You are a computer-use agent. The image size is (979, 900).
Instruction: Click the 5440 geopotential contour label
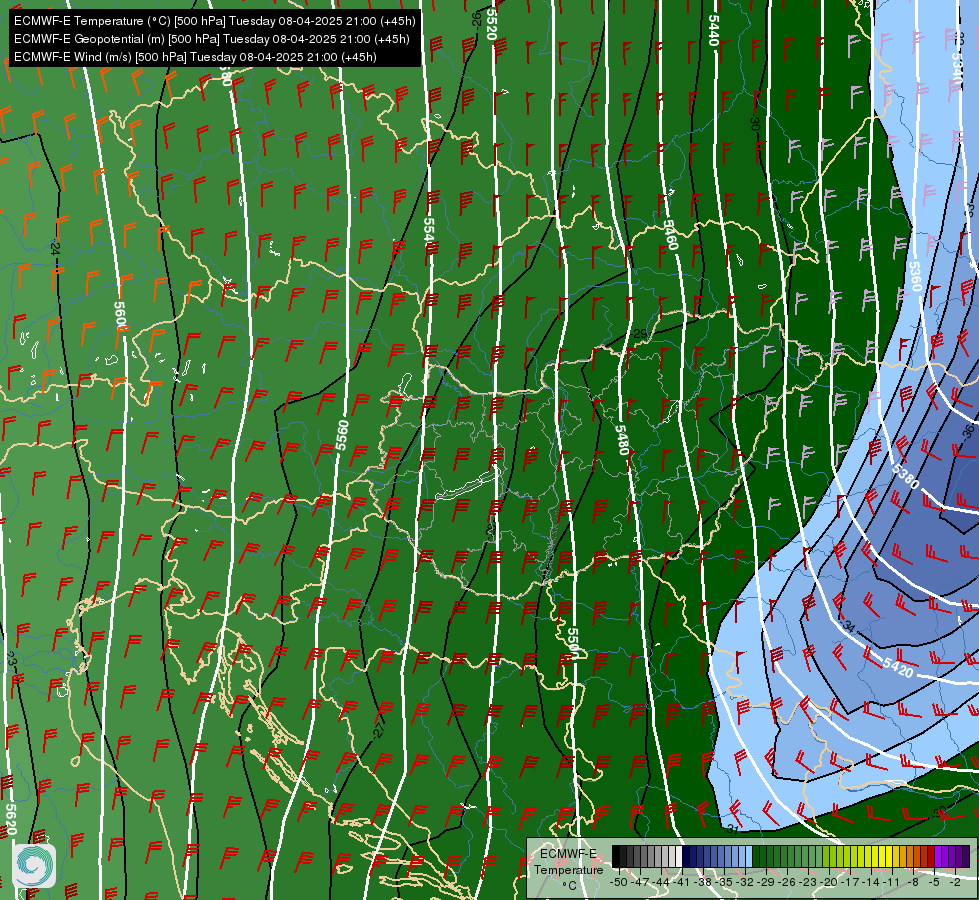pyautogui.click(x=713, y=30)
